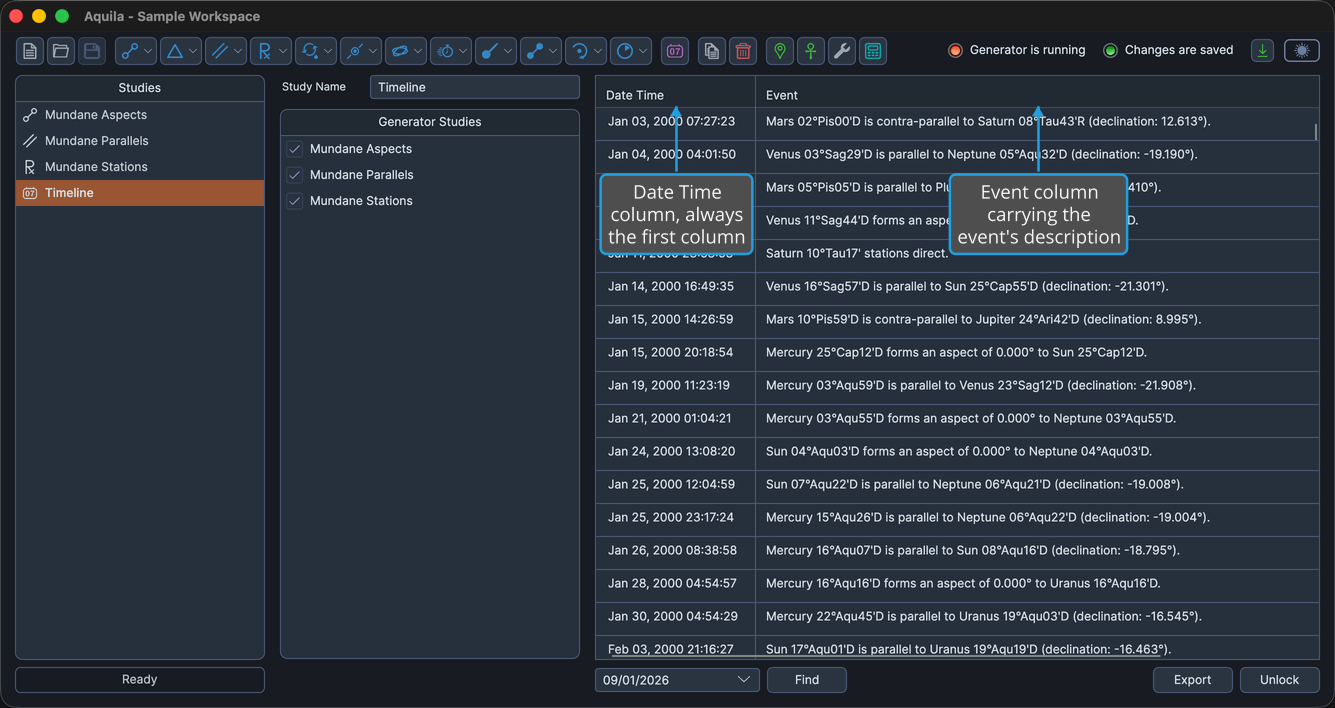Select Venus parallel to Neptune 05°Aqu32'D event
Viewport: 1335px width, 708px height.
(1037, 155)
